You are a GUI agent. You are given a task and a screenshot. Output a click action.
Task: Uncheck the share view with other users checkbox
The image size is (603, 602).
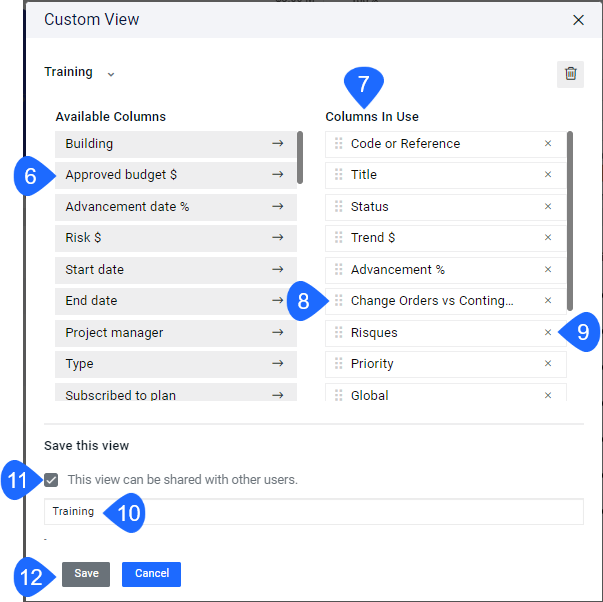pos(51,480)
